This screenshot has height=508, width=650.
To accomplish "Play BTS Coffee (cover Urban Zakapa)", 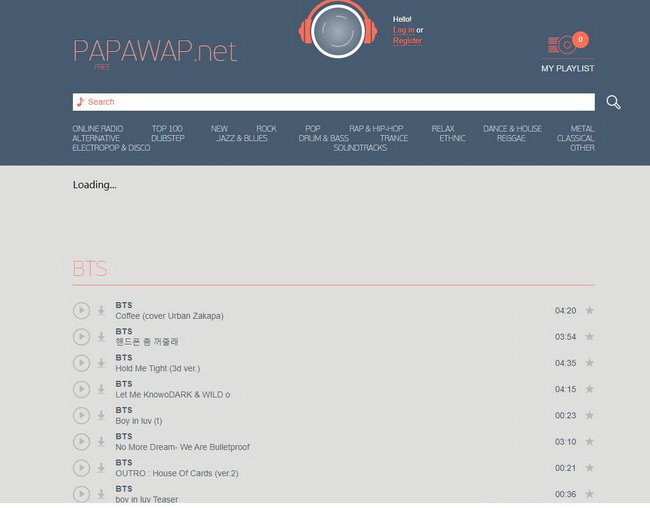I will pyautogui.click(x=81, y=311).
